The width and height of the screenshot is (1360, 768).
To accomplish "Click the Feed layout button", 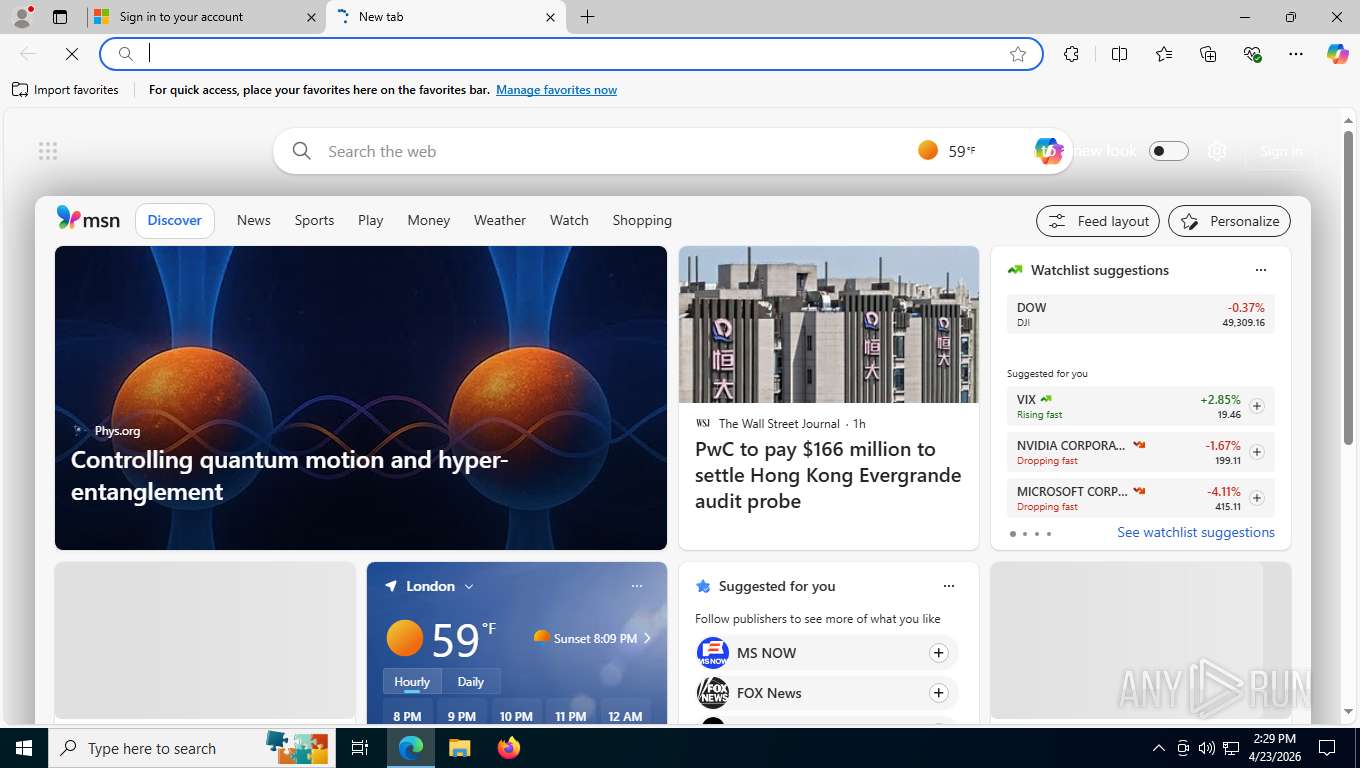I will tap(1098, 221).
